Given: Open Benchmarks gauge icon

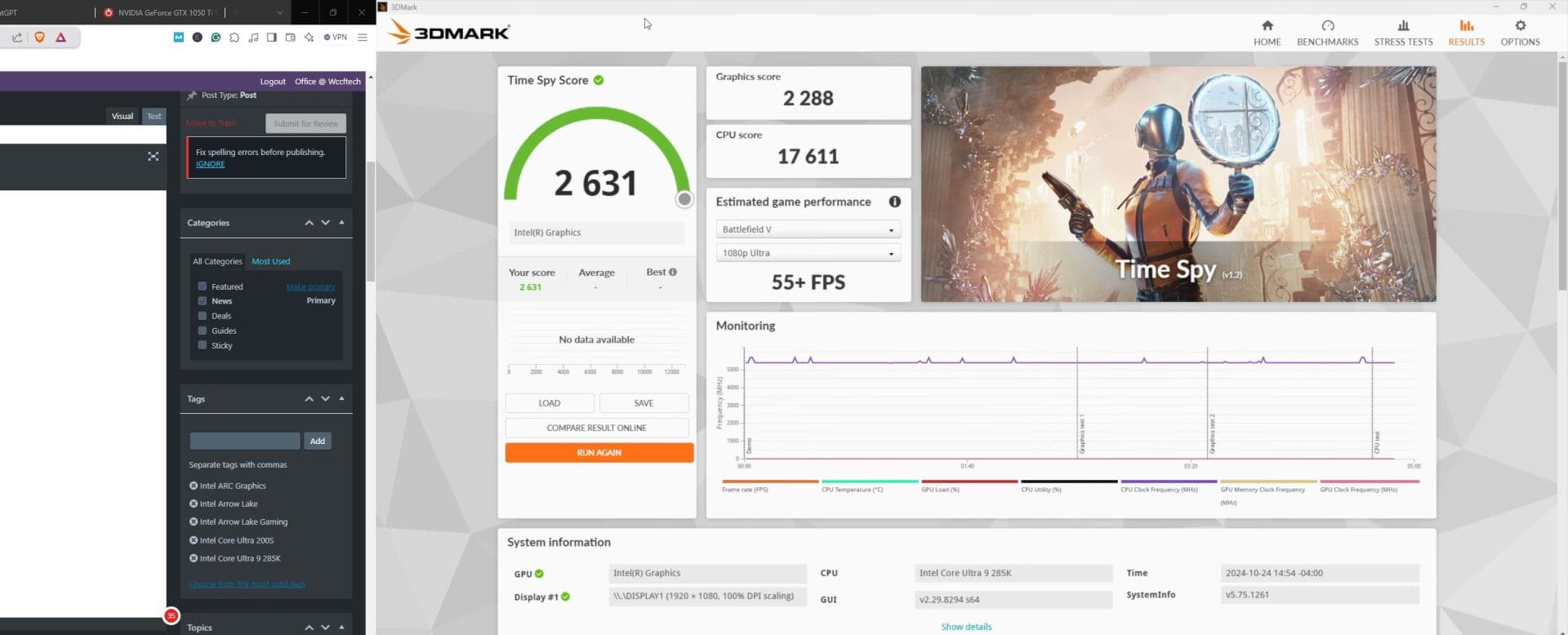Looking at the screenshot, I should click(x=1327, y=26).
